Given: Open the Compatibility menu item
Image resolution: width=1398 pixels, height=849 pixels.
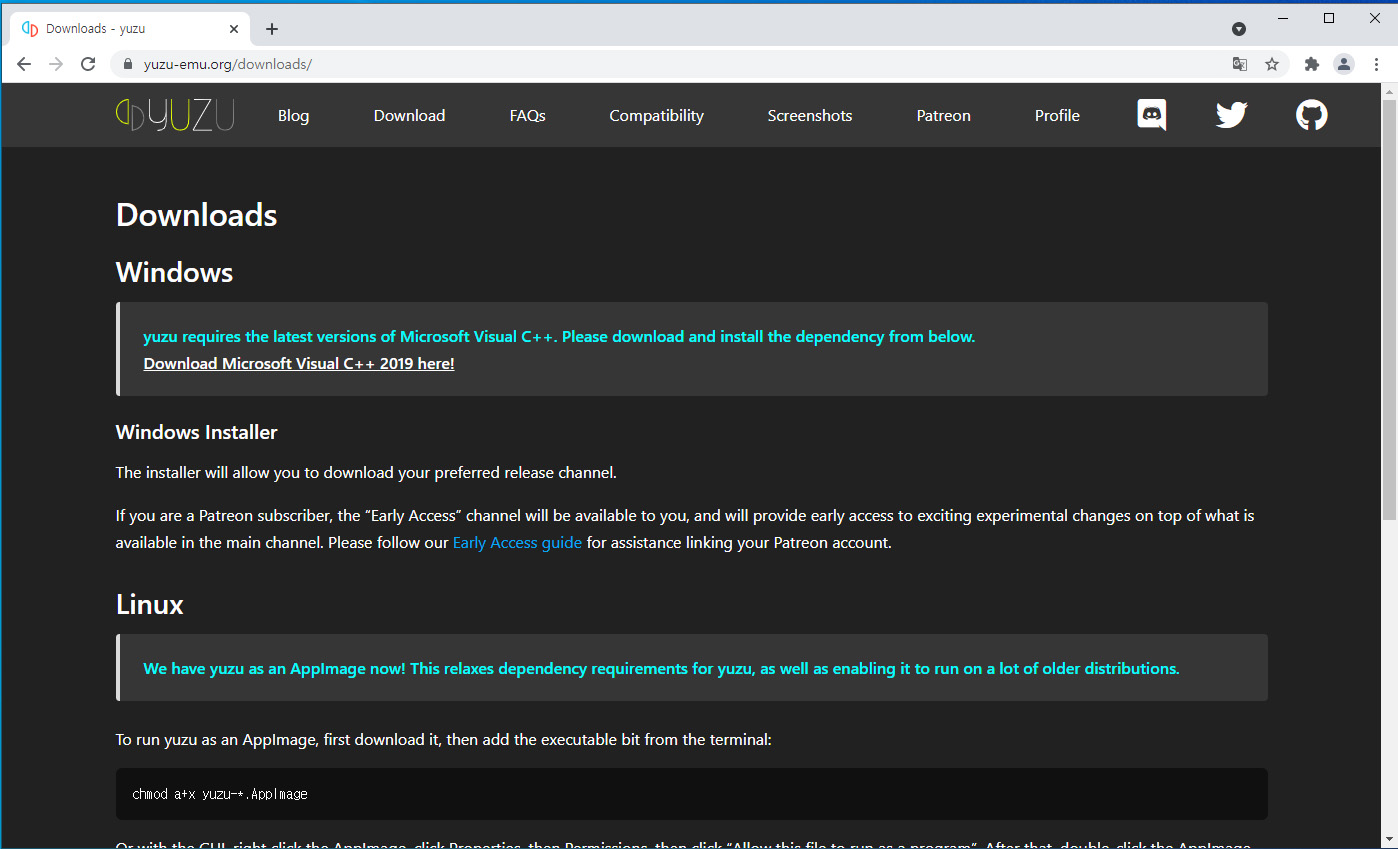Looking at the screenshot, I should click(656, 115).
